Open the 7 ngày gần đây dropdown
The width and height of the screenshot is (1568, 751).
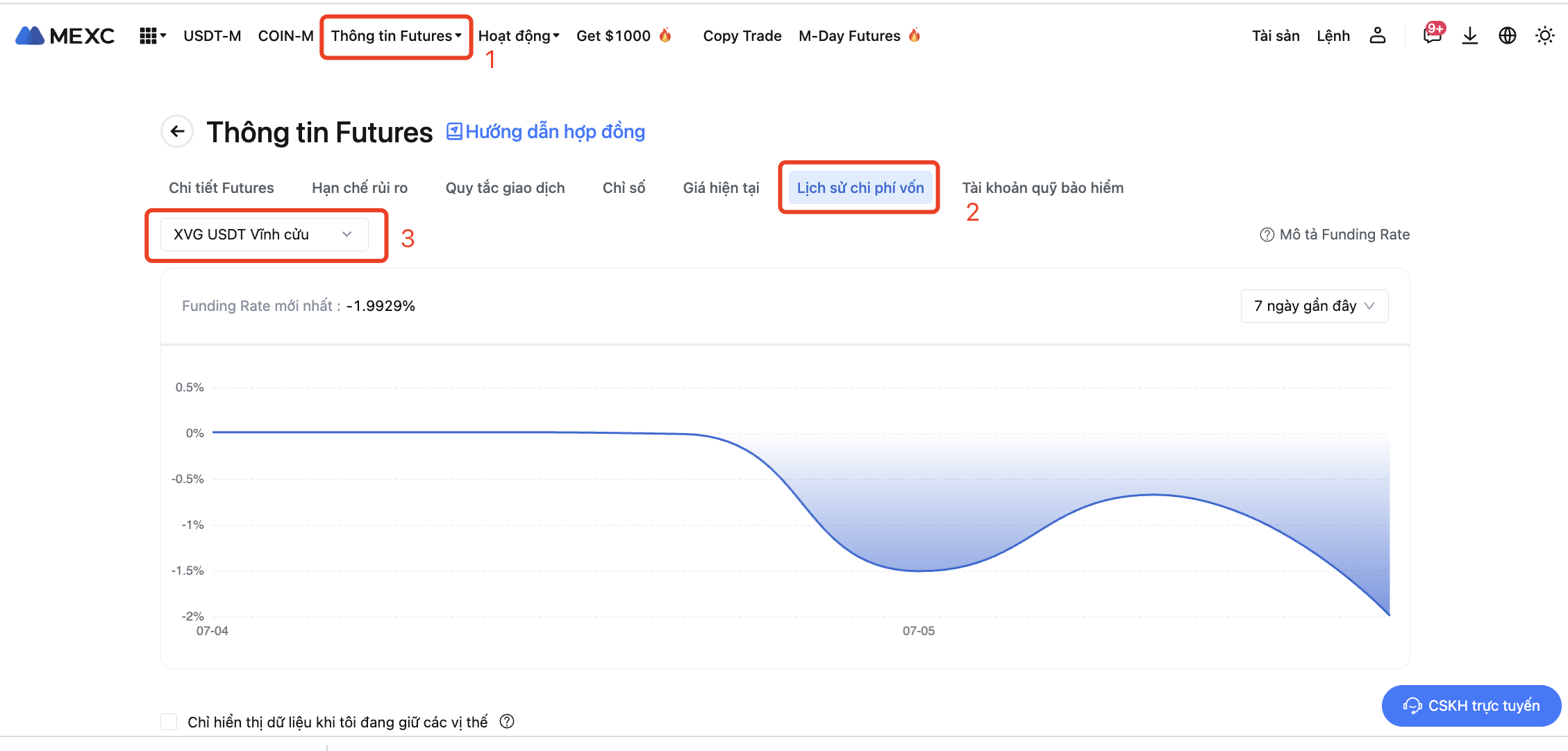(x=1313, y=306)
